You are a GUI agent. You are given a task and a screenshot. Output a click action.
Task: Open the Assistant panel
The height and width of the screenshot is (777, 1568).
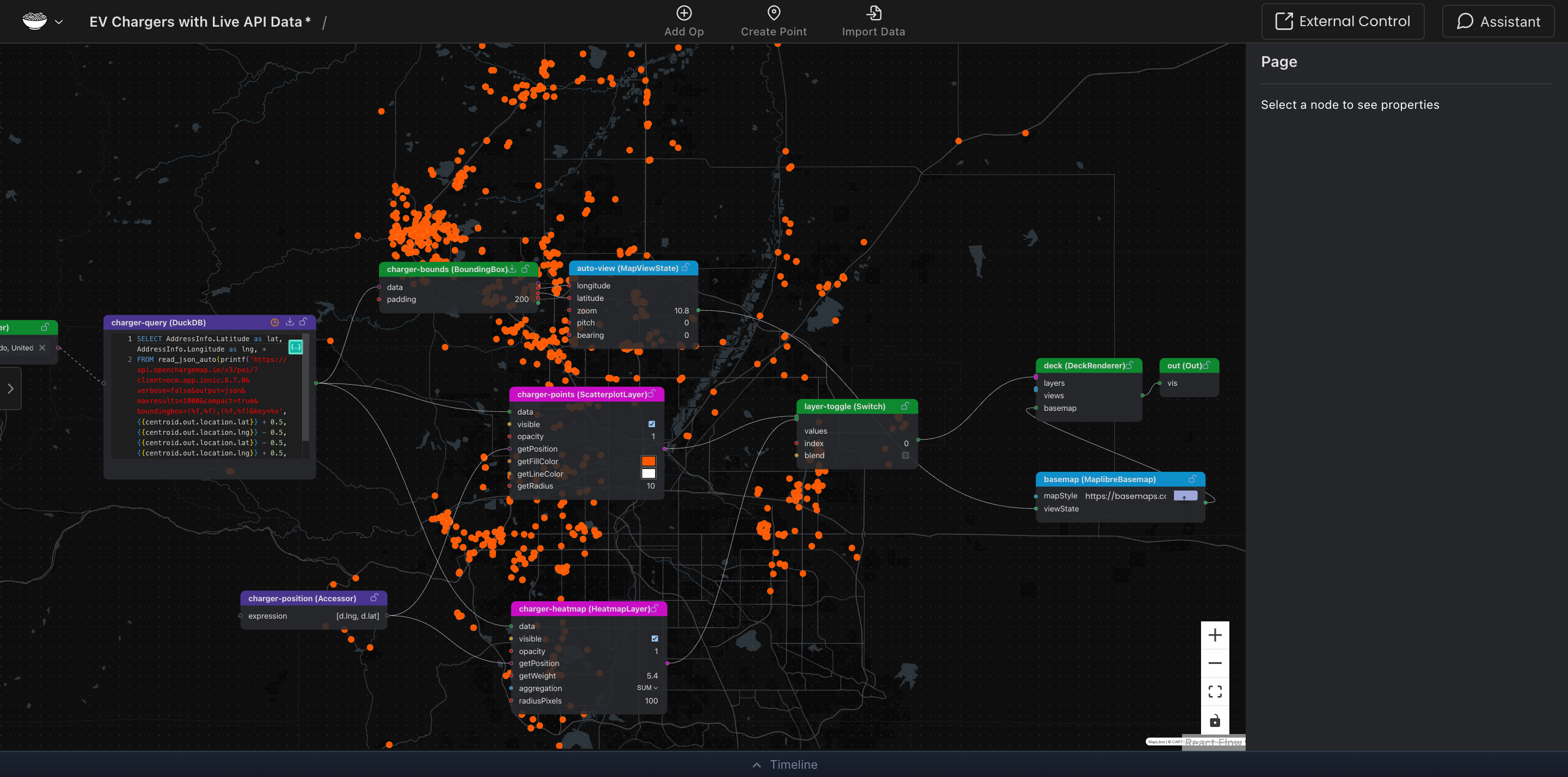[x=1497, y=21]
